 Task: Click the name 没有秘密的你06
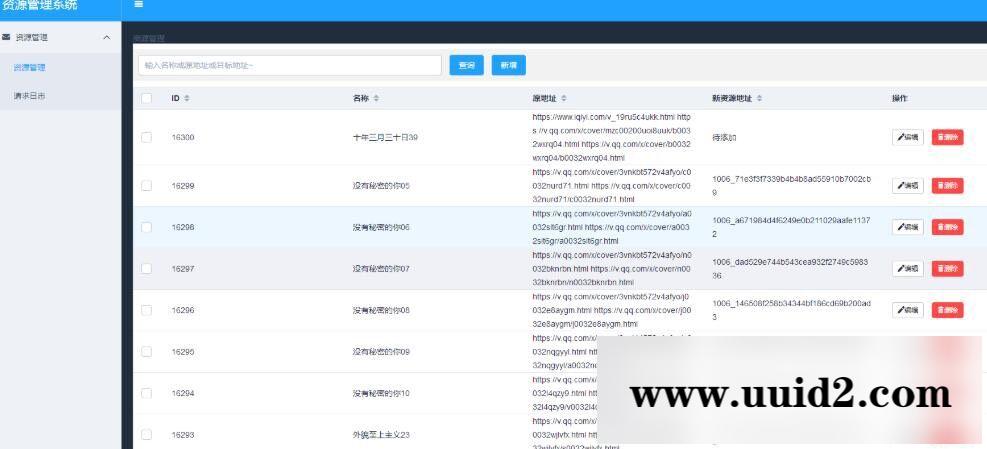coord(381,227)
